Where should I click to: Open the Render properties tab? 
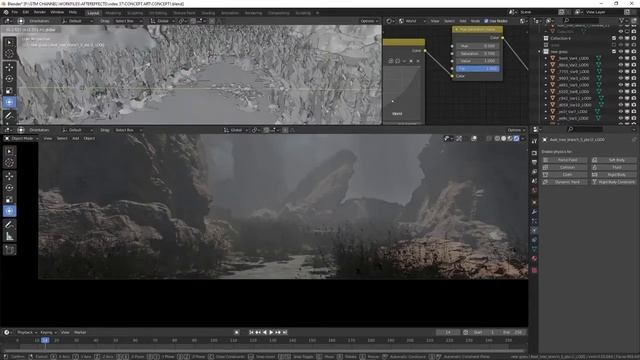pos(534,153)
